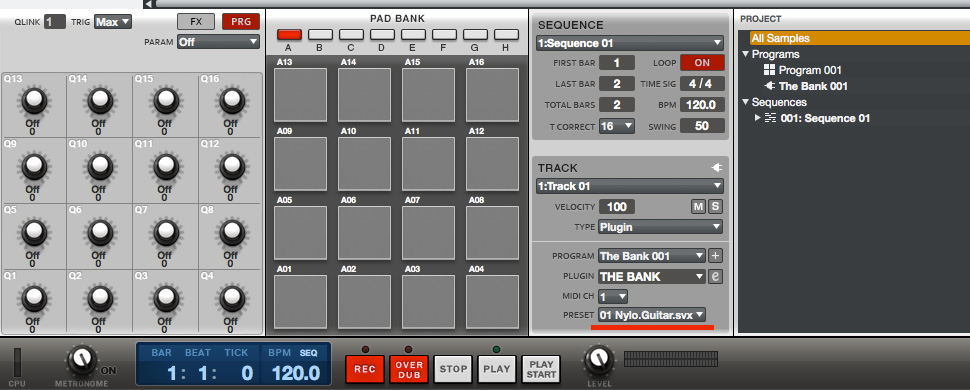
Task: Open the 1:Sequence 01 dropdown
Action: click(x=629, y=43)
